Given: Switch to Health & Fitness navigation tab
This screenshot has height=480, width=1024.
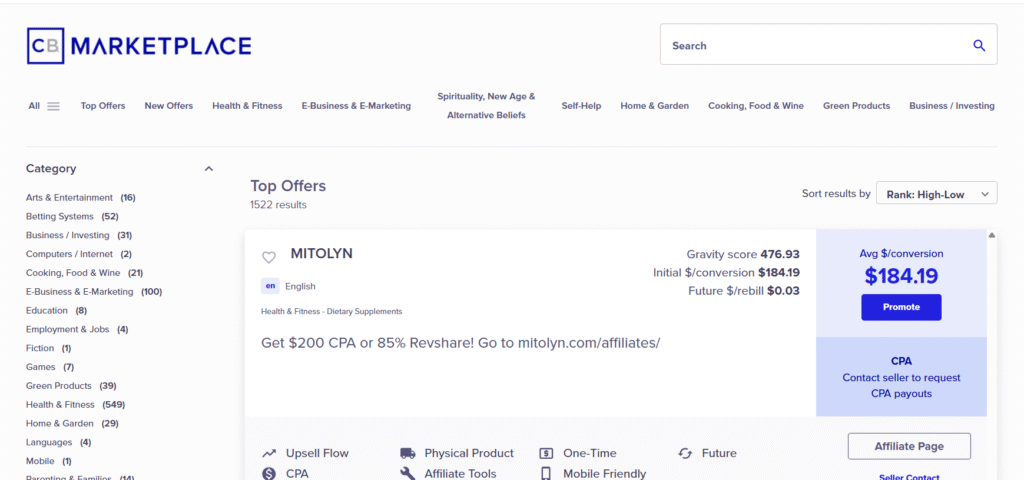Looking at the screenshot, I should [x=247, y=106].
